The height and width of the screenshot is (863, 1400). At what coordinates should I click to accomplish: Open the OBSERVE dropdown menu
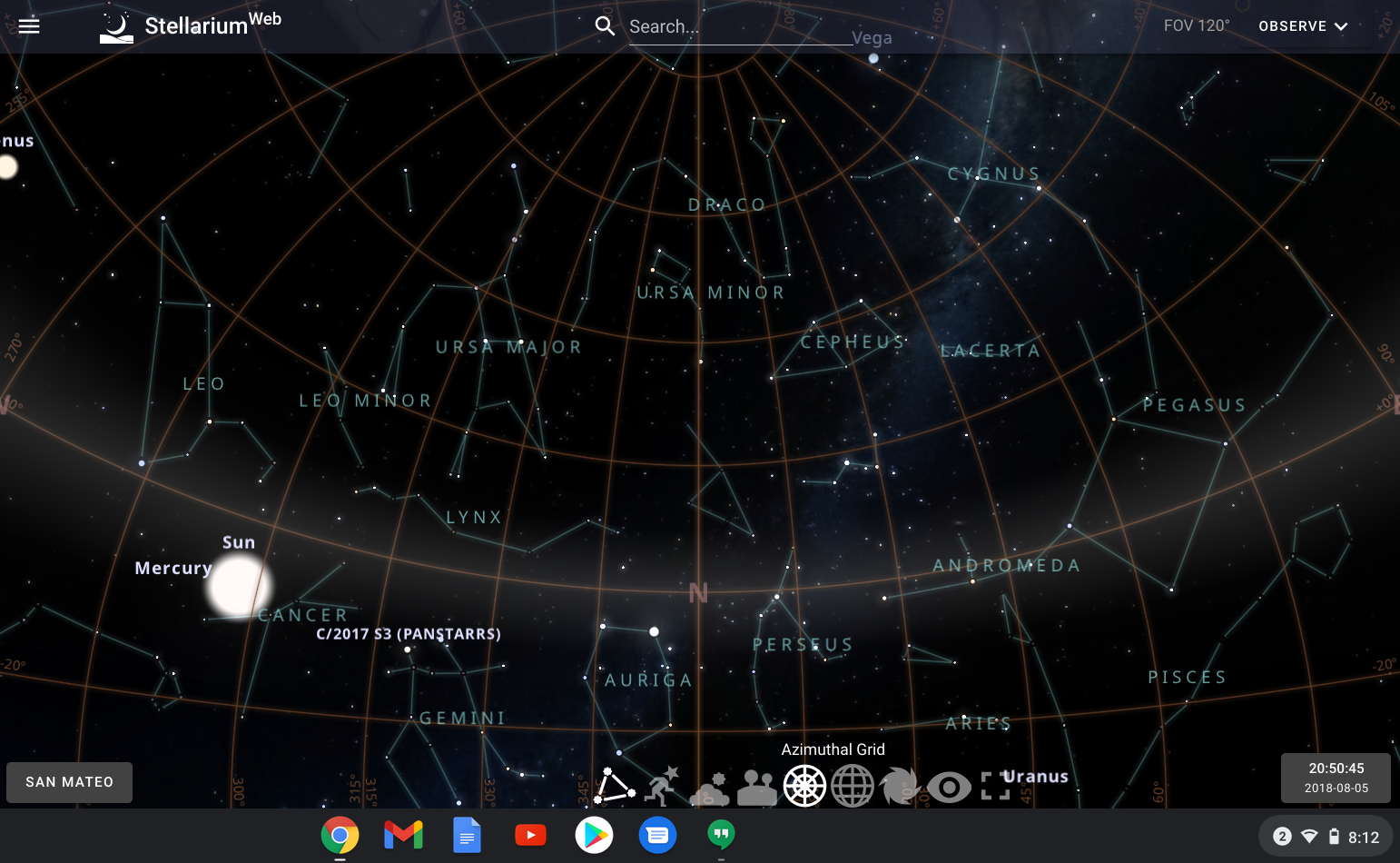click(1303, 26)
